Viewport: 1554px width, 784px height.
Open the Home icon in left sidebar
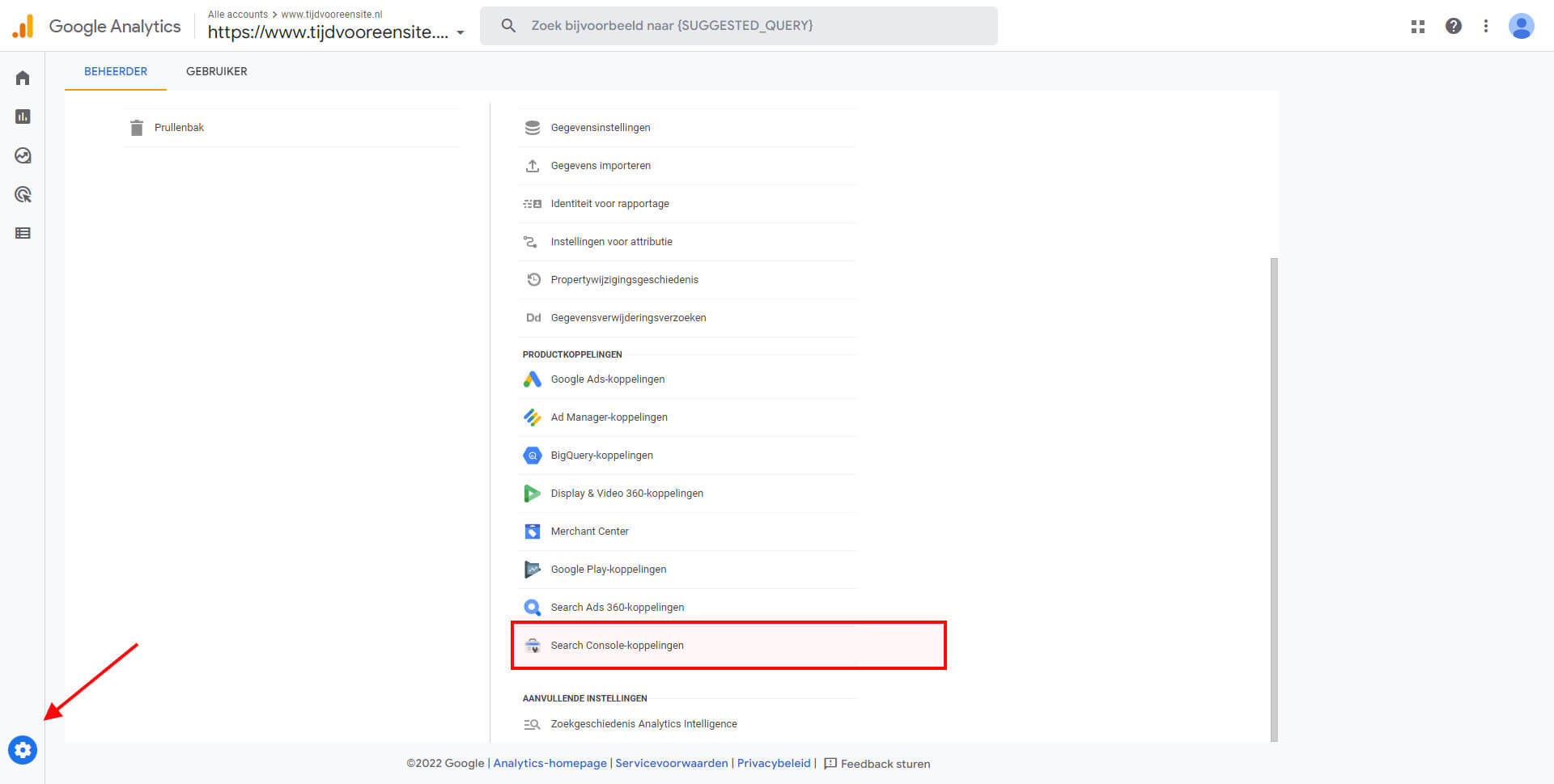[x=23, y=78]
